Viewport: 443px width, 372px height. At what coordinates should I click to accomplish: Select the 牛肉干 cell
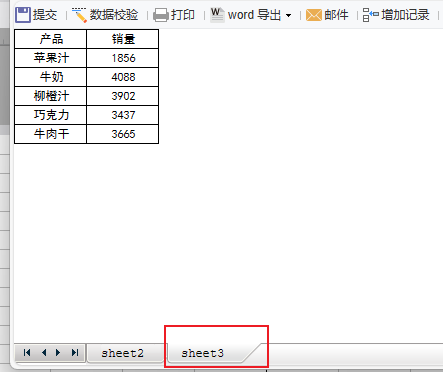point(51,134)
